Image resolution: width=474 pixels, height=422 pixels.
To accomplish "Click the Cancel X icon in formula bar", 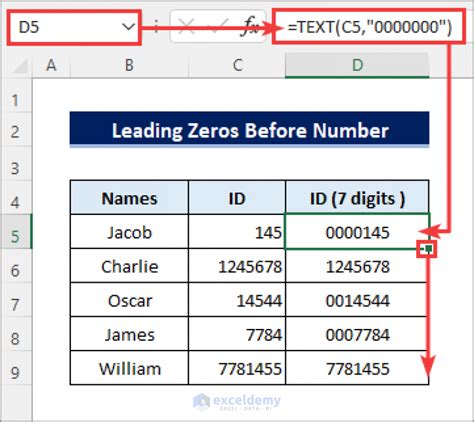I will (186, 27).
